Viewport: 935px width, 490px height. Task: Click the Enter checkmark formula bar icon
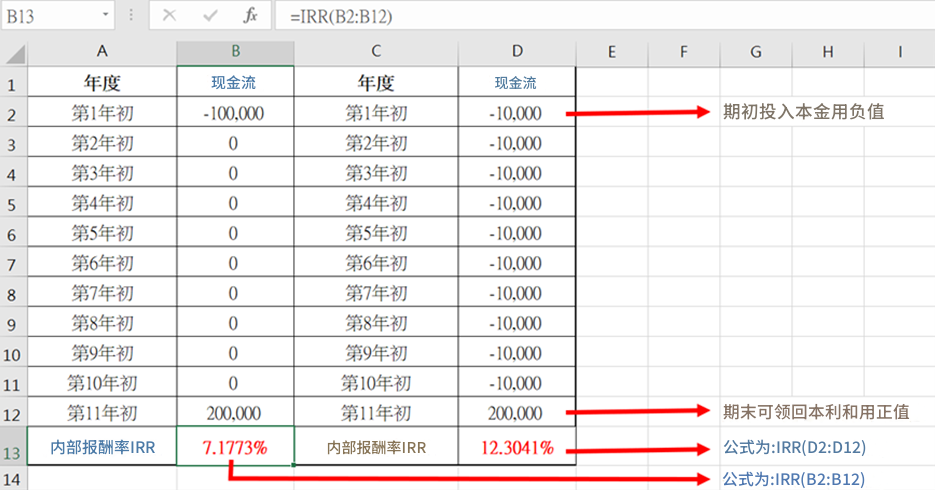click(x=210, y=15)
